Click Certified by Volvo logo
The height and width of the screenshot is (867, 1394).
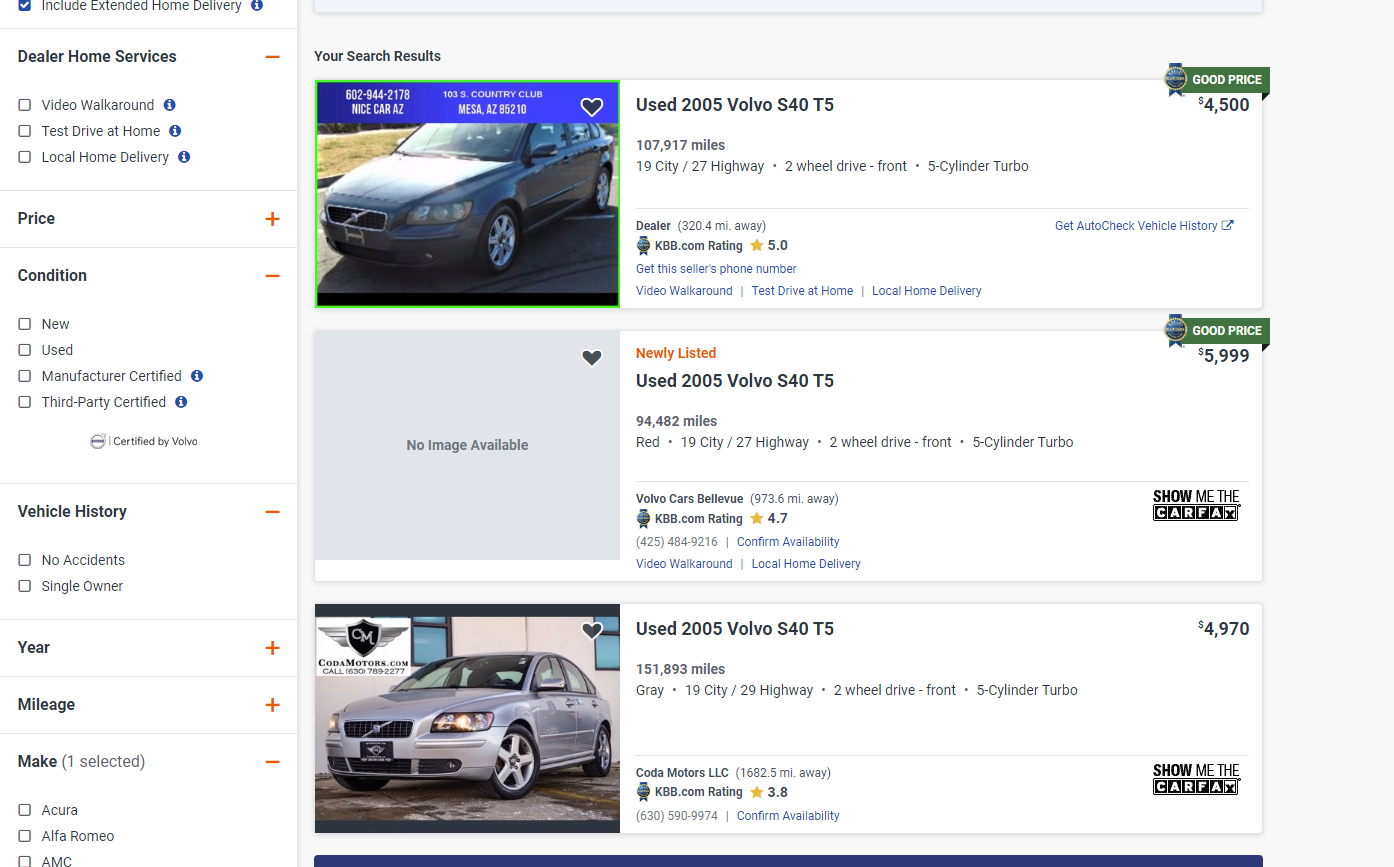point(144,441)
